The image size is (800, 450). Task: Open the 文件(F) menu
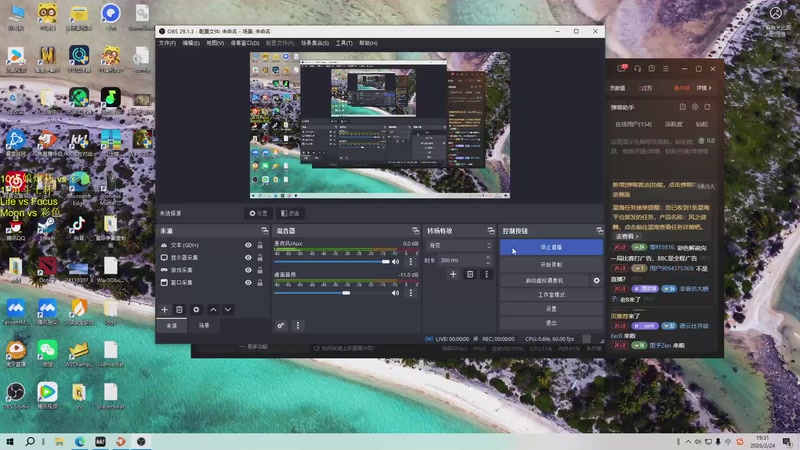coord(167,43)
